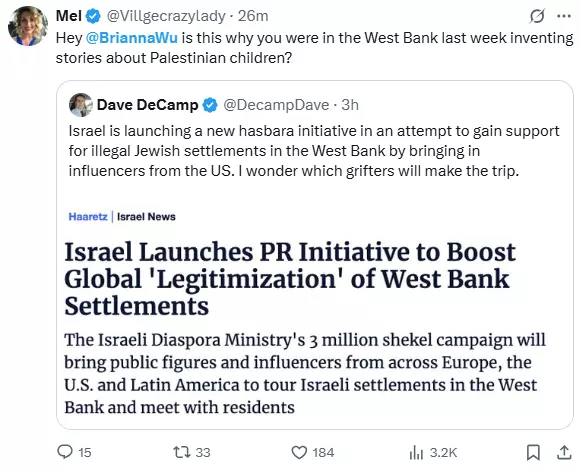Click Dave DeCamp's verified badge
This screenshot has width=581, height=471.
210,105
